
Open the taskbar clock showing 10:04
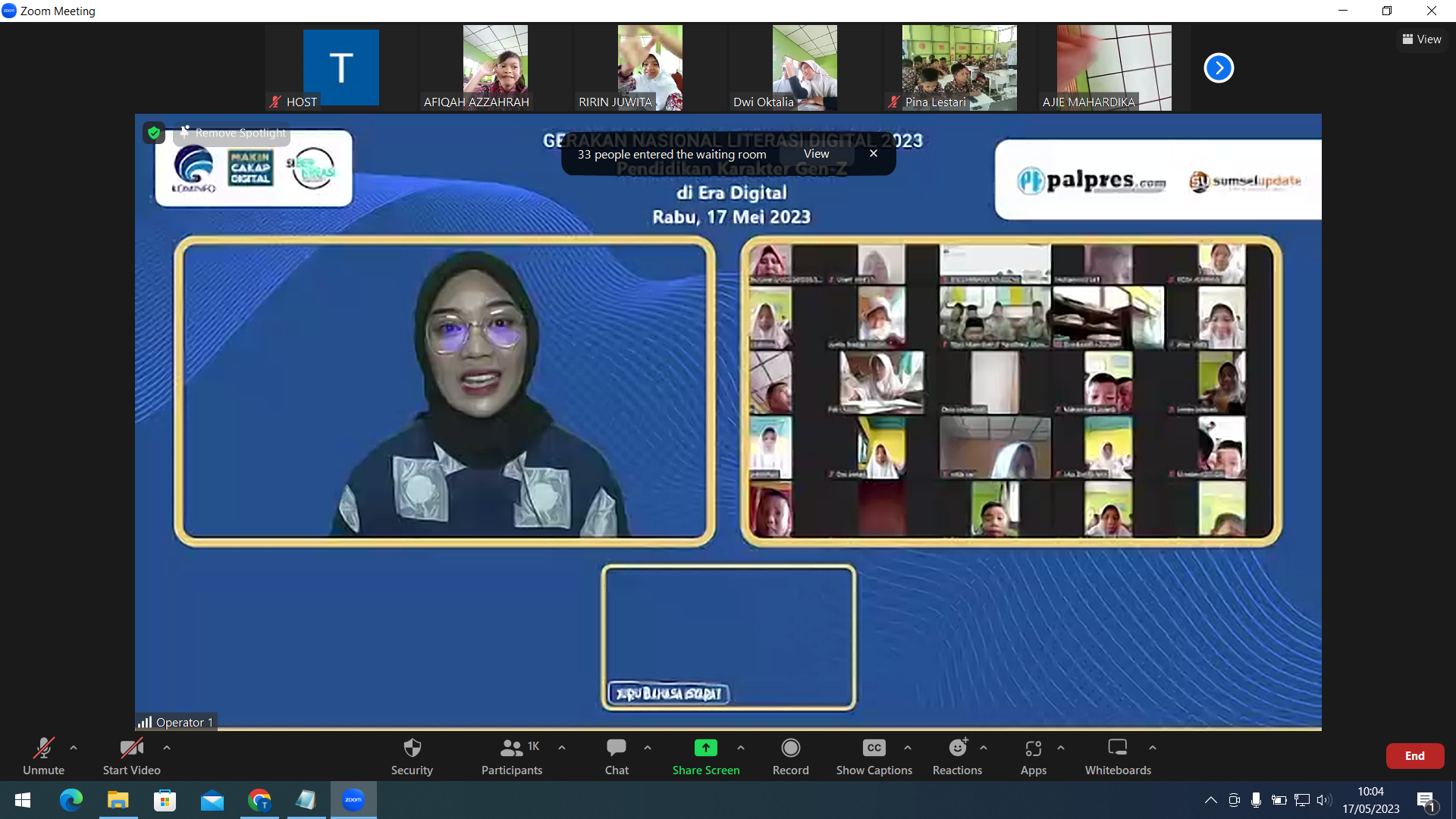1370,800
